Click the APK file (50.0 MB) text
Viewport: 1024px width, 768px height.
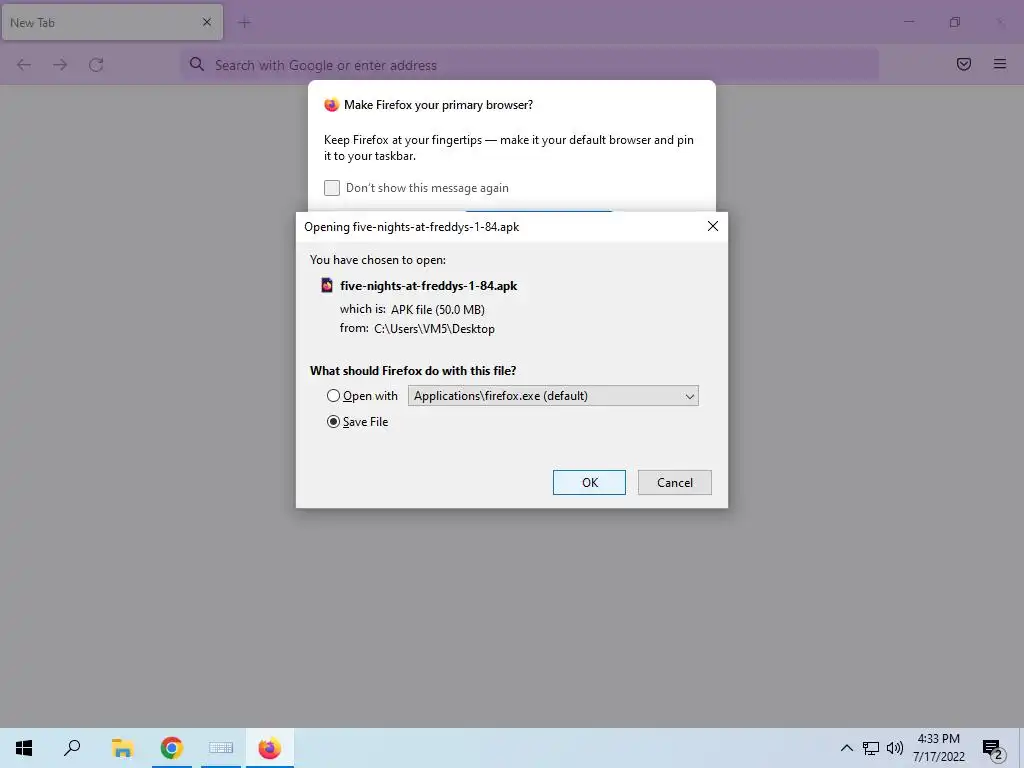[x=438, y=310]
